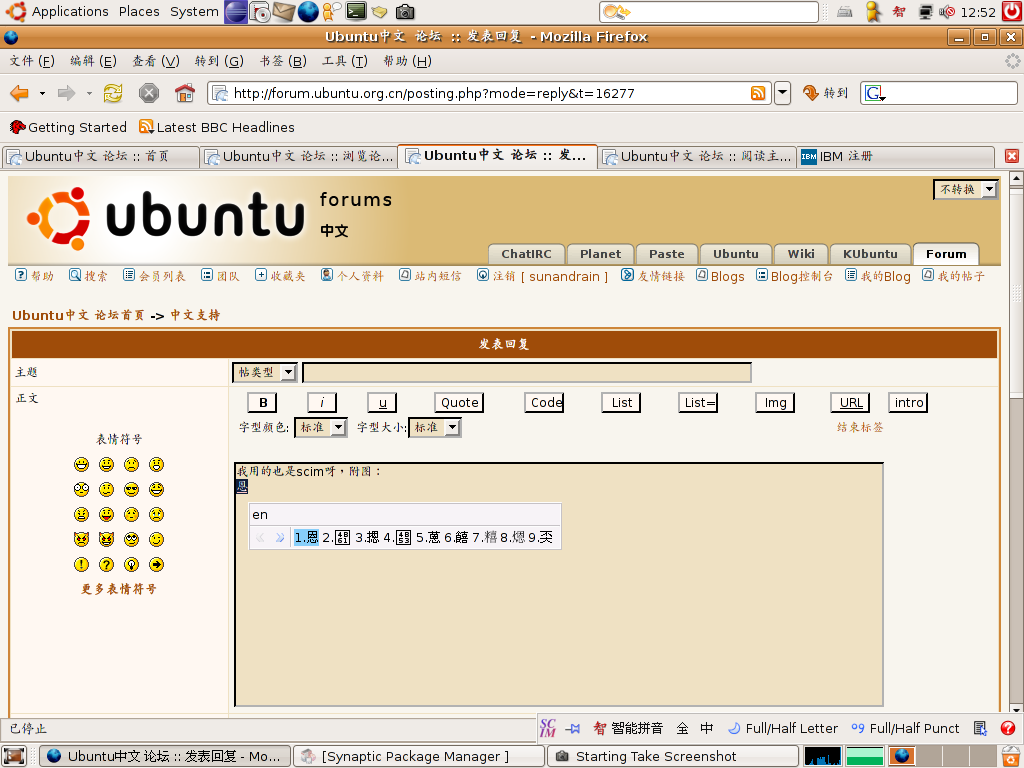The width and height of the screenshot is (1024, 768).
Task: Click the volume speaker icon in the system tray
Action: [x=947, y=12]
